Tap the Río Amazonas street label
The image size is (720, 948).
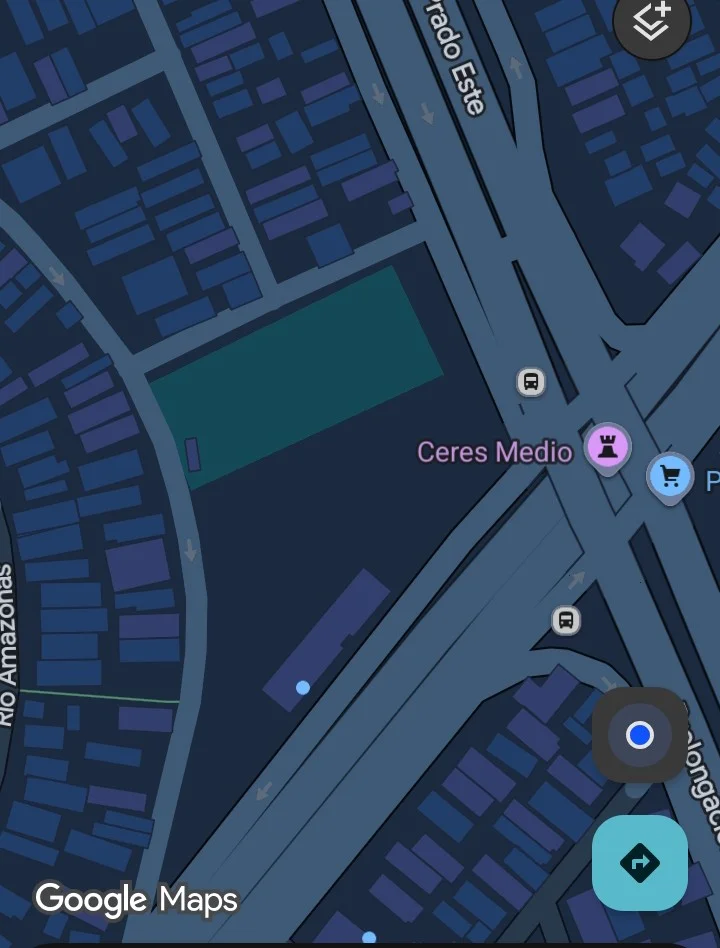pyautogui.click(x=6, y=644)
